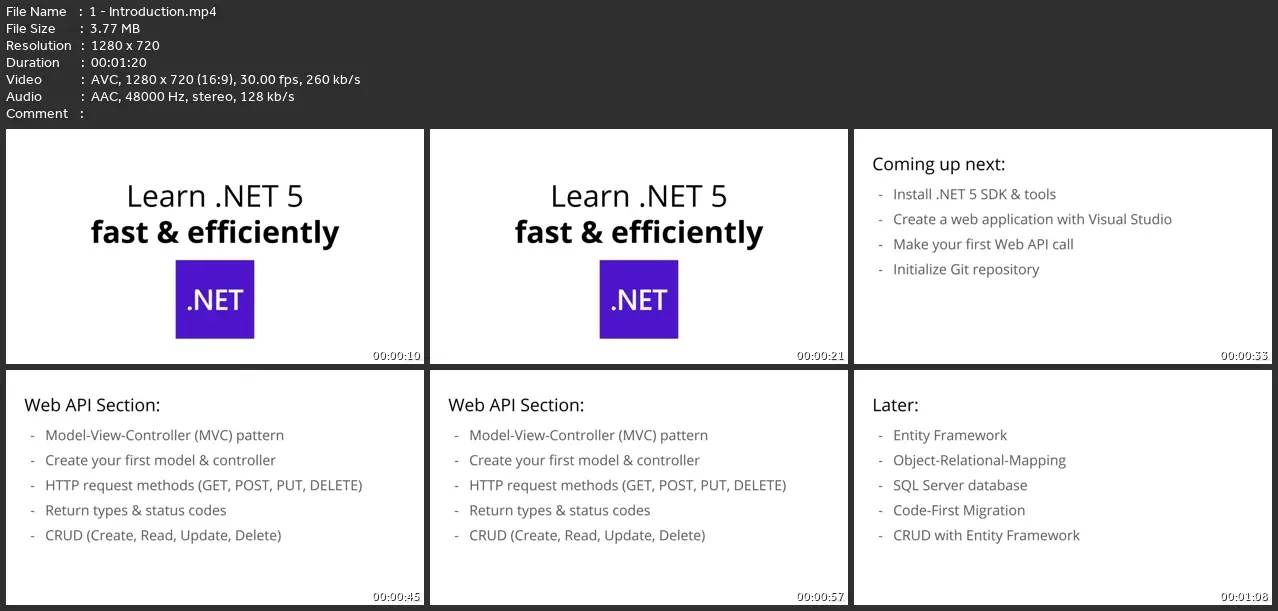Image resolution: width=1278 pixels, height=611 pixels.
Task: Click the 'Duration' metadata label
Action: coord(33,63)
